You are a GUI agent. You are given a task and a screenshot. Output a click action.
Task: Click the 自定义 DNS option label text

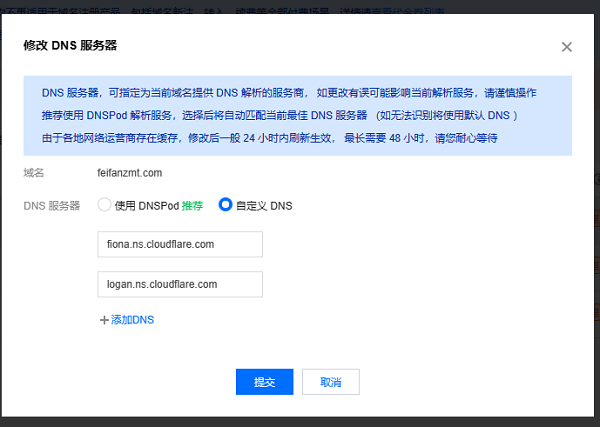tap(264, 206)
